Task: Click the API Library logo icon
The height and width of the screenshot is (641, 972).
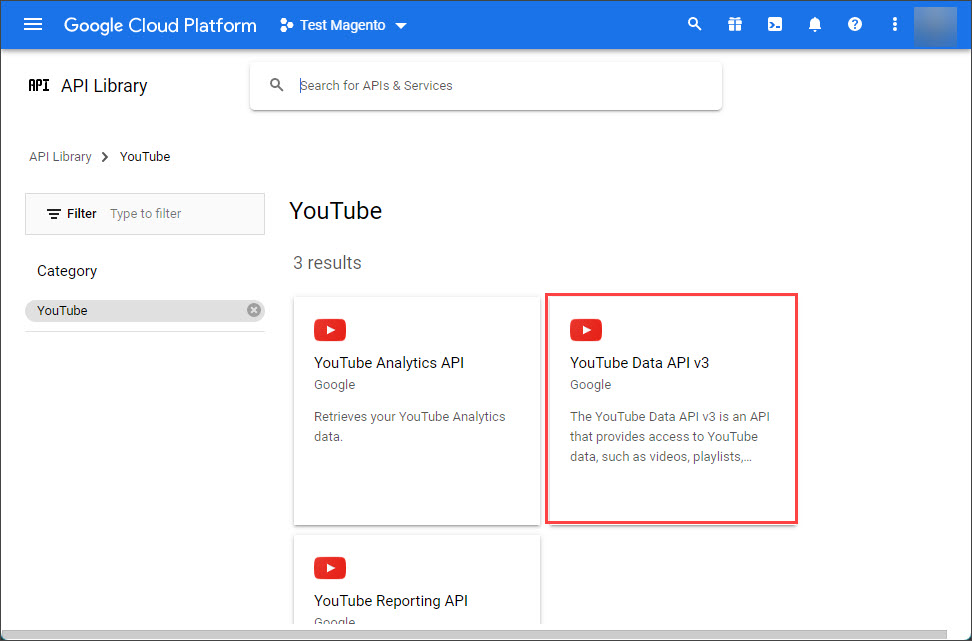Action: [x=38, y=86]
